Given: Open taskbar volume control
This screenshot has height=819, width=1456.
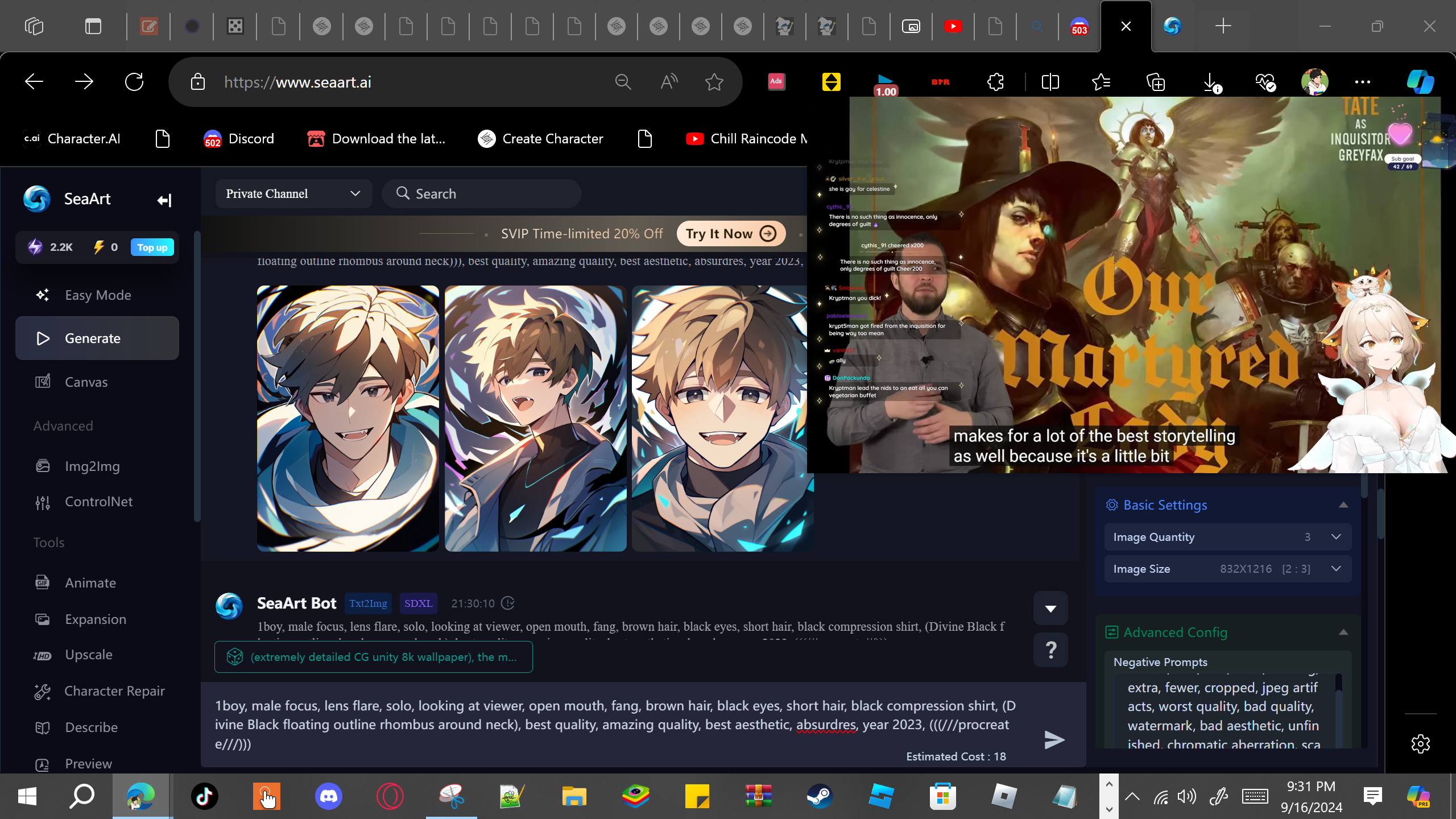Looking at the screenshot, I should 1187,796.
